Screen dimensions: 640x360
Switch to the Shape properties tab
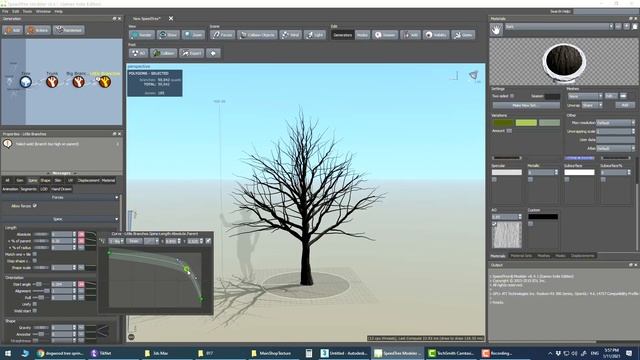point(45,180)
